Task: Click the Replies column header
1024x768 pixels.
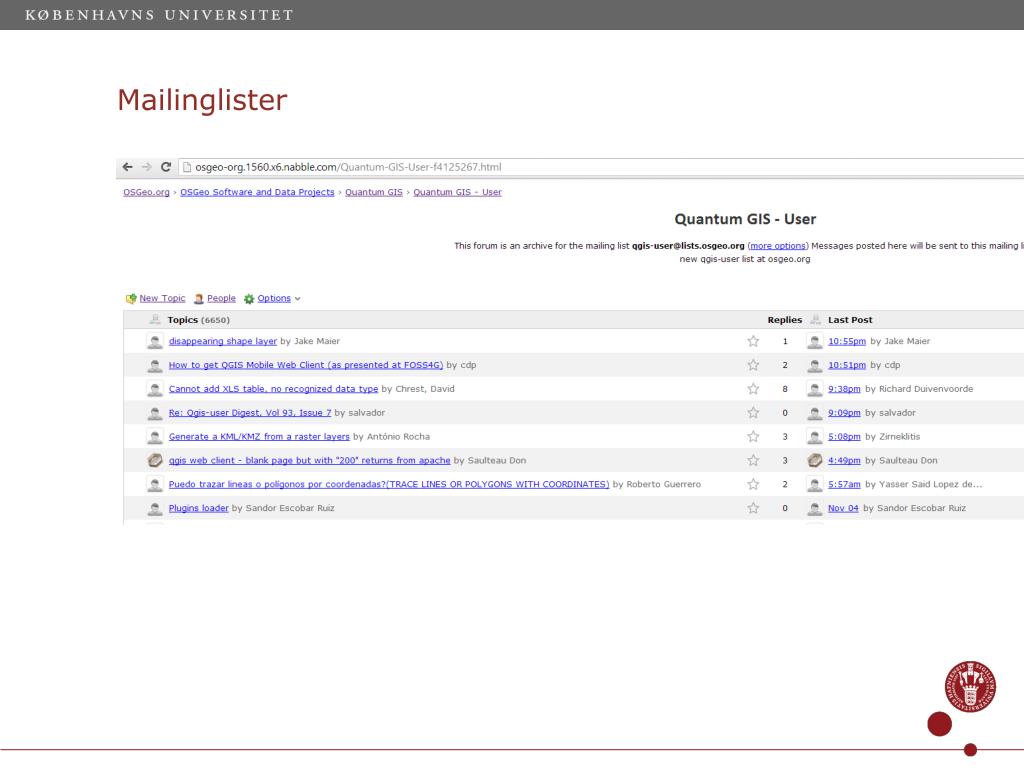Action: click(x=784, y=320)
